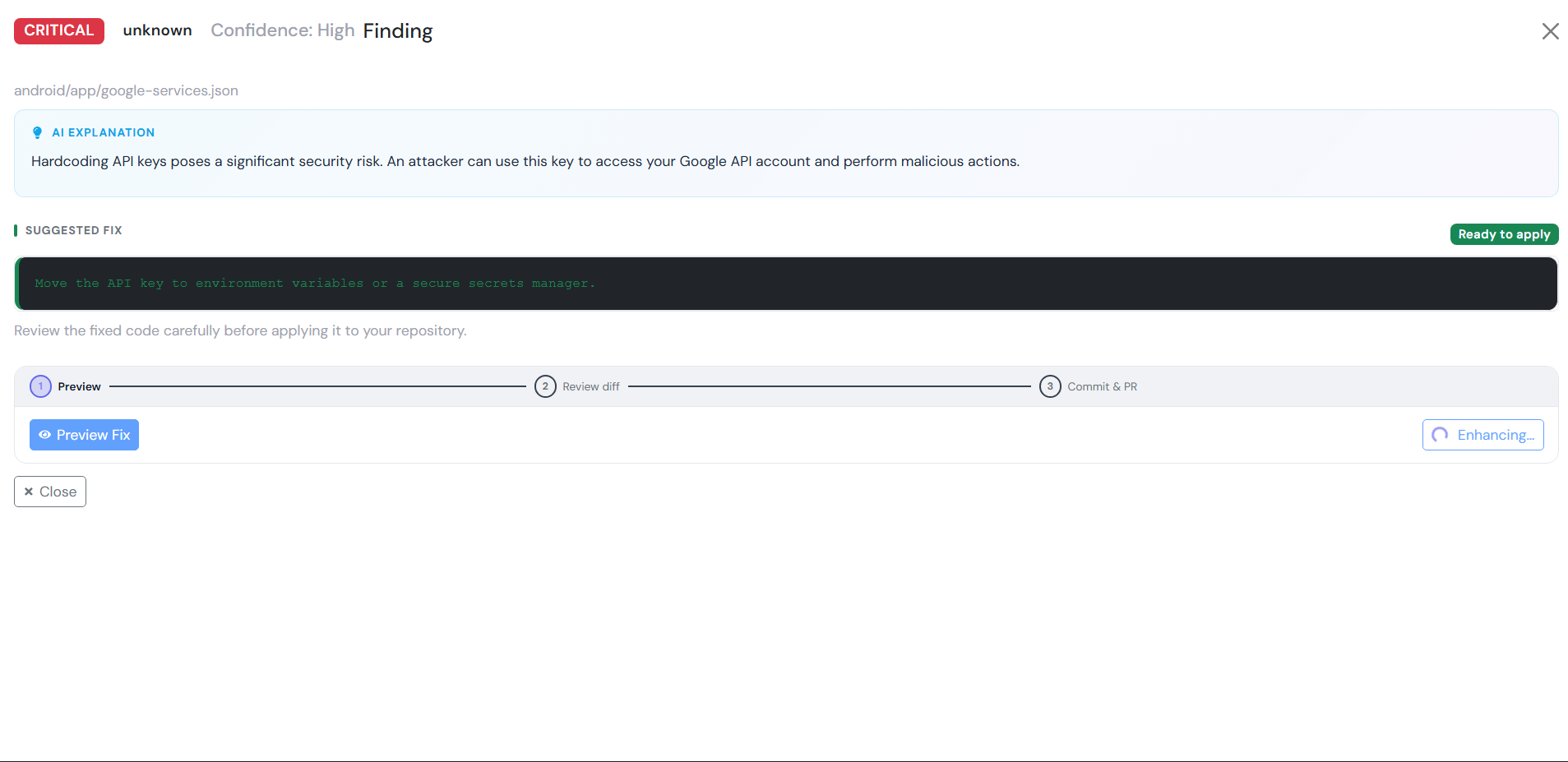The width and height of the screenshot is (1568, 762).
Task: Close the finding dialog with the X icon
Action: (1550, 31)
